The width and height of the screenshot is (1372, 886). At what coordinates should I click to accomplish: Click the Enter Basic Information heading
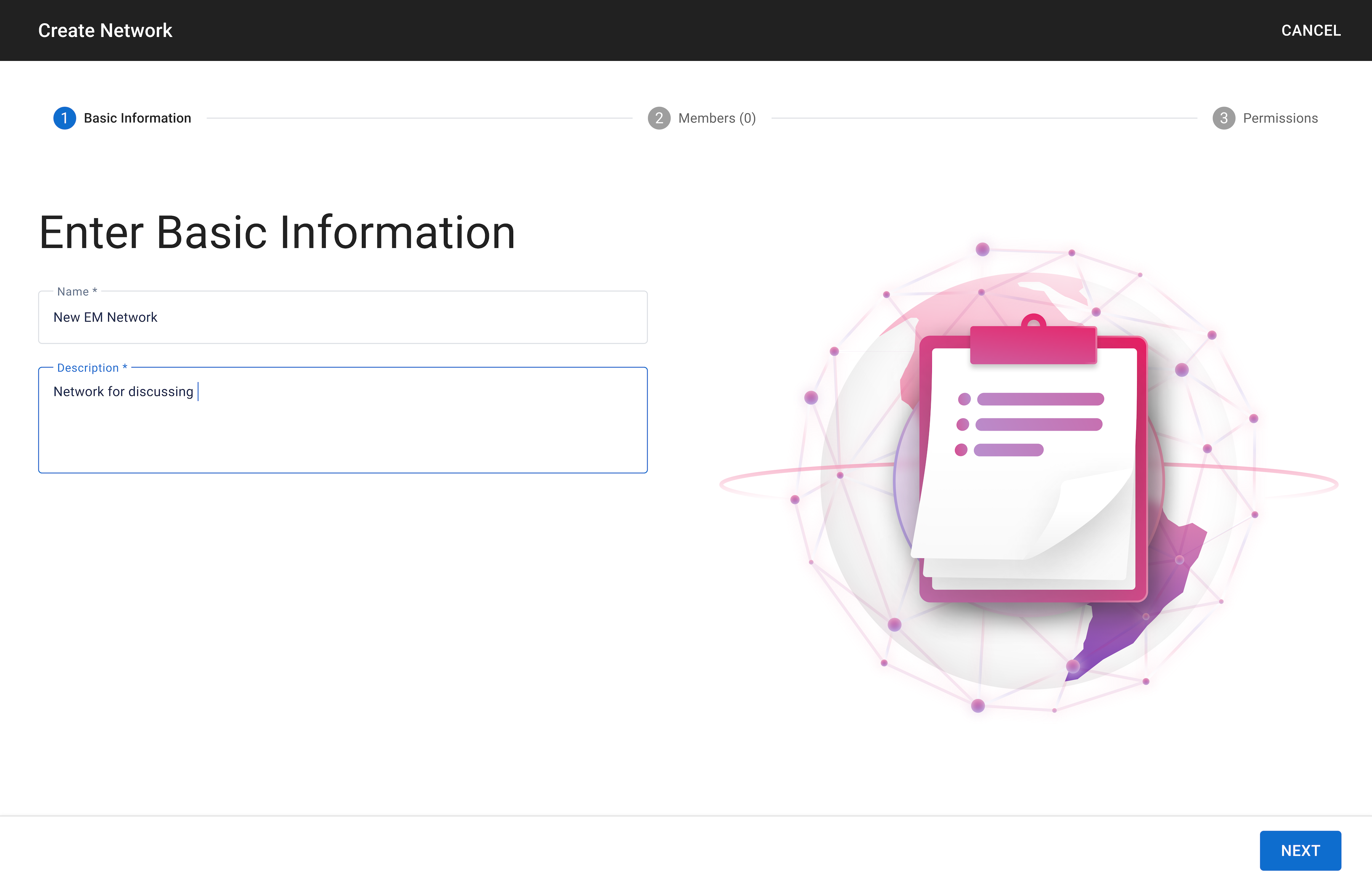[x=277, y=232]
